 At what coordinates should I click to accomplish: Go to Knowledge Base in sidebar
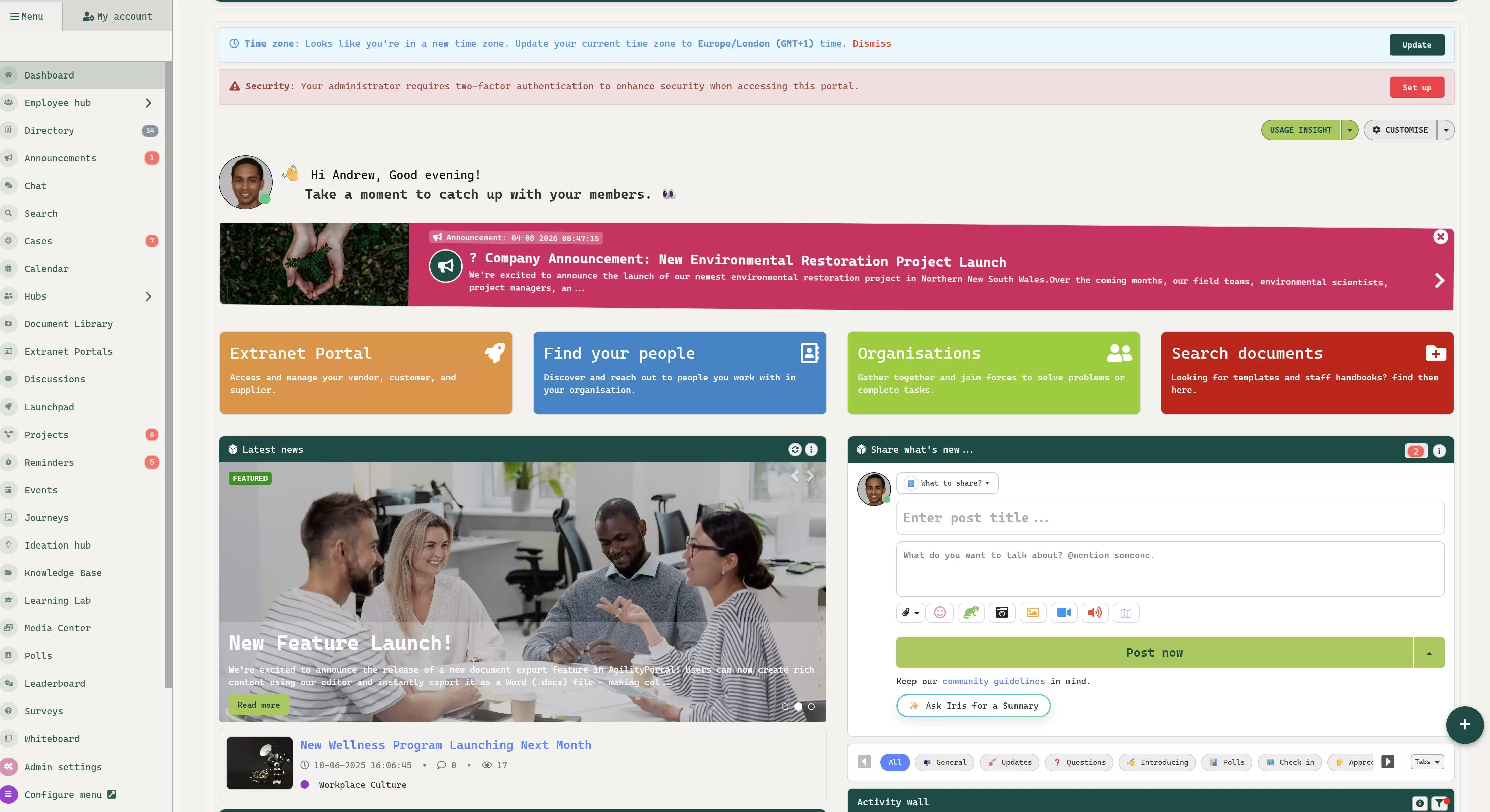tap(83, 573)
